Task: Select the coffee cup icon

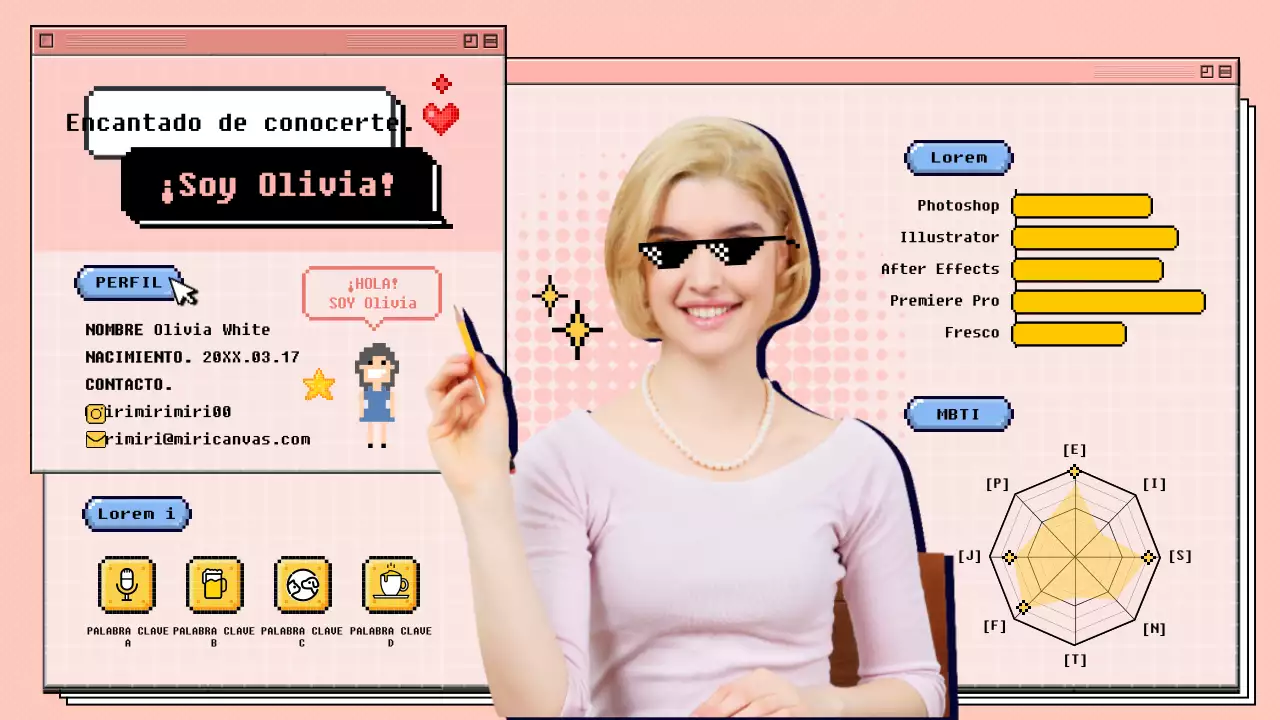Action: 391,584
